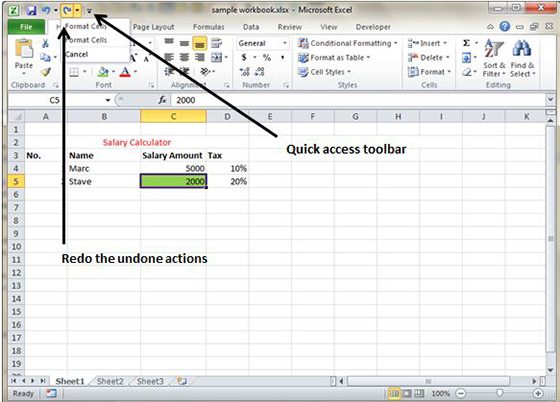Viewport: 560px width, 402px height.
Task: Click the Format Painter brush icon
Action: pos(46,72)
